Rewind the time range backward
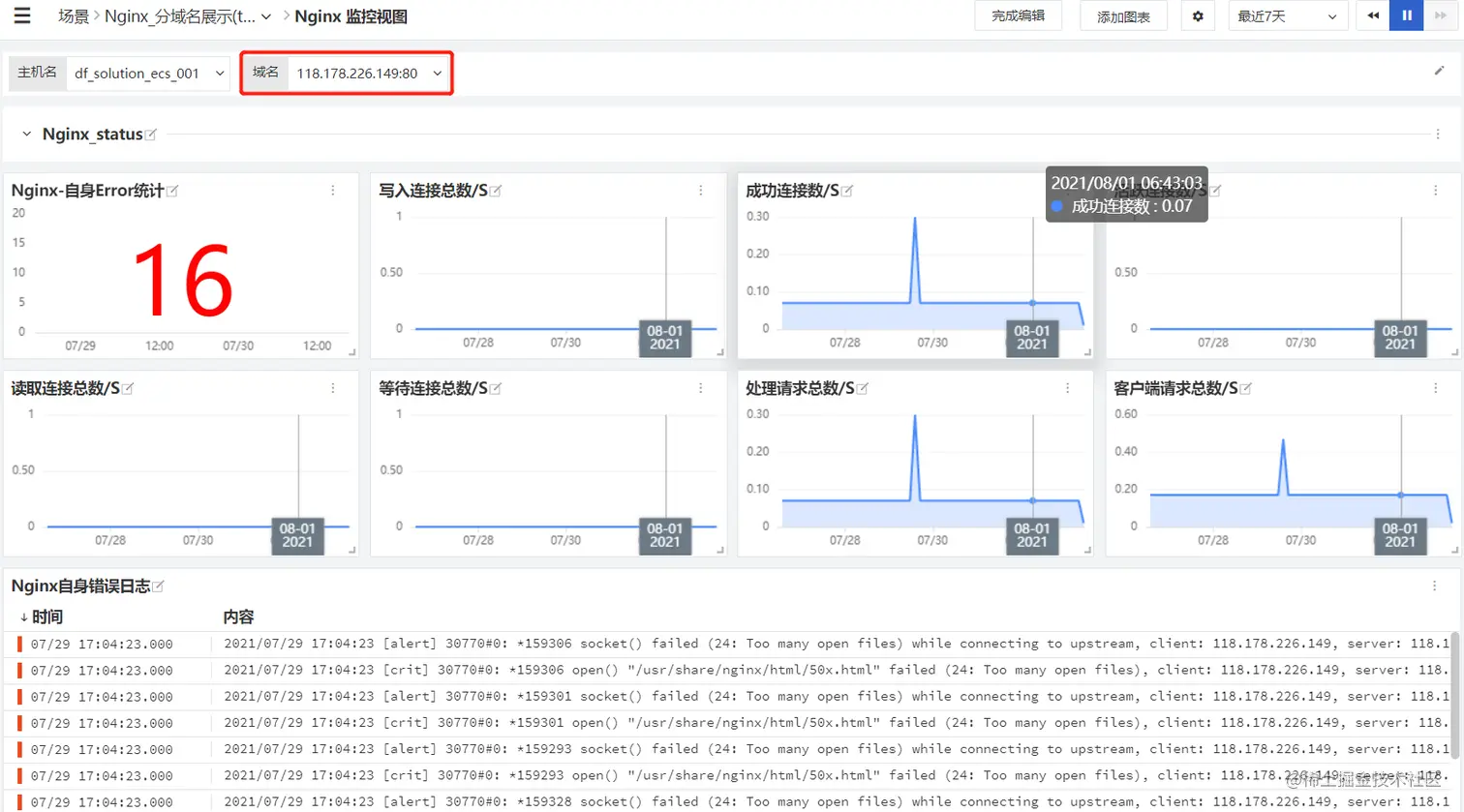The height and width of the screenshot is (812, 1464). 1373,15
